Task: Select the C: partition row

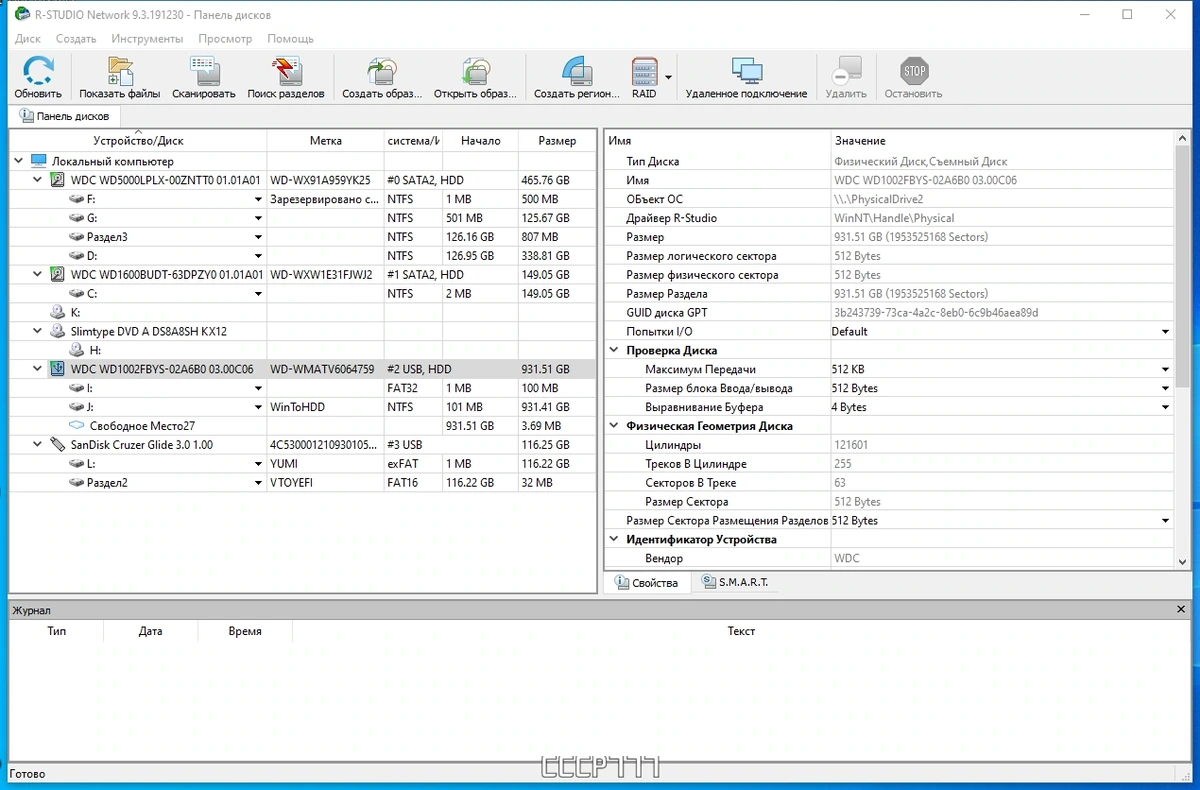Action: pyautogui.click(x=303, y=294)
